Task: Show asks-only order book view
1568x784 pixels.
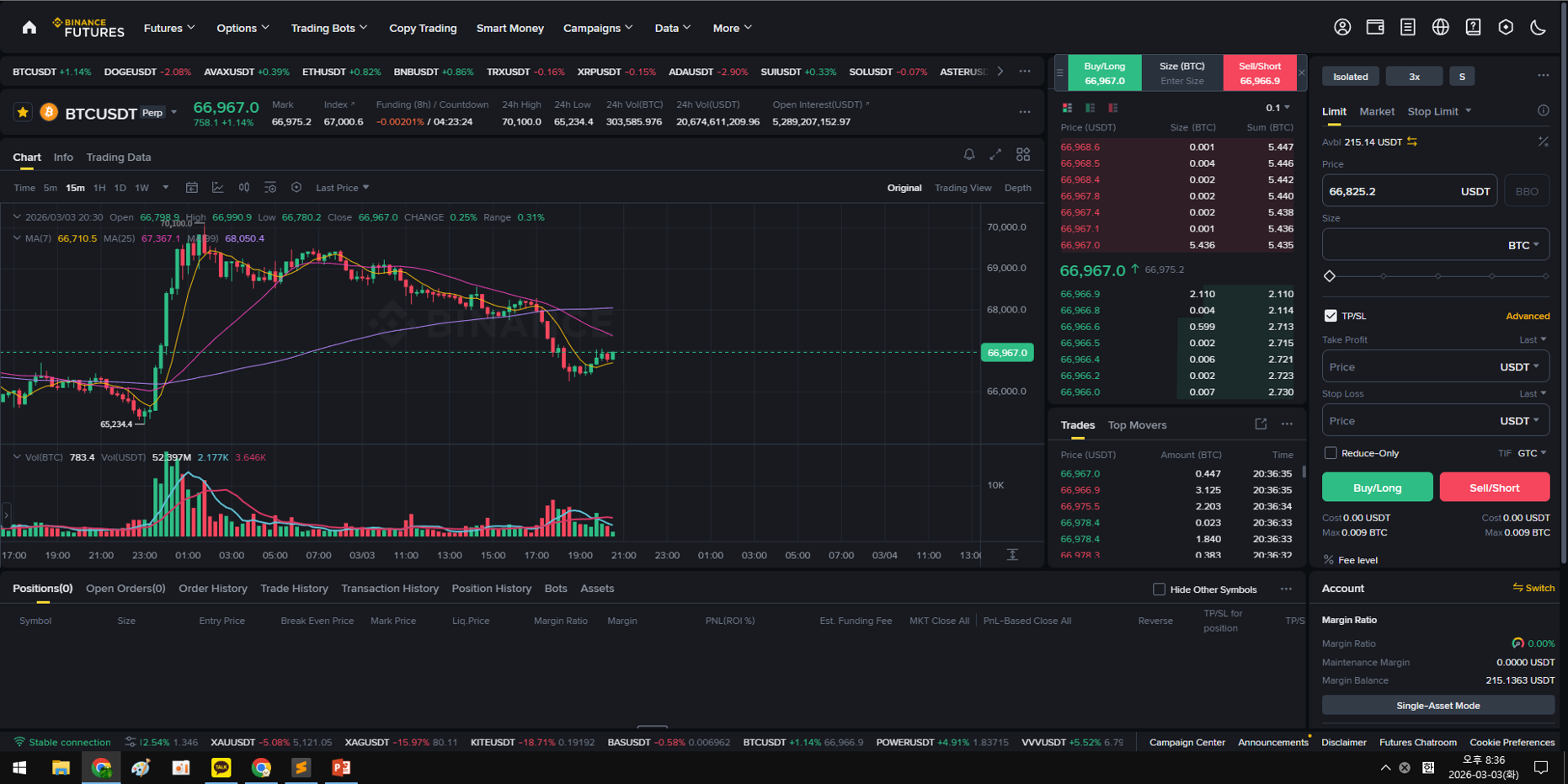Action: point(1113,108)
